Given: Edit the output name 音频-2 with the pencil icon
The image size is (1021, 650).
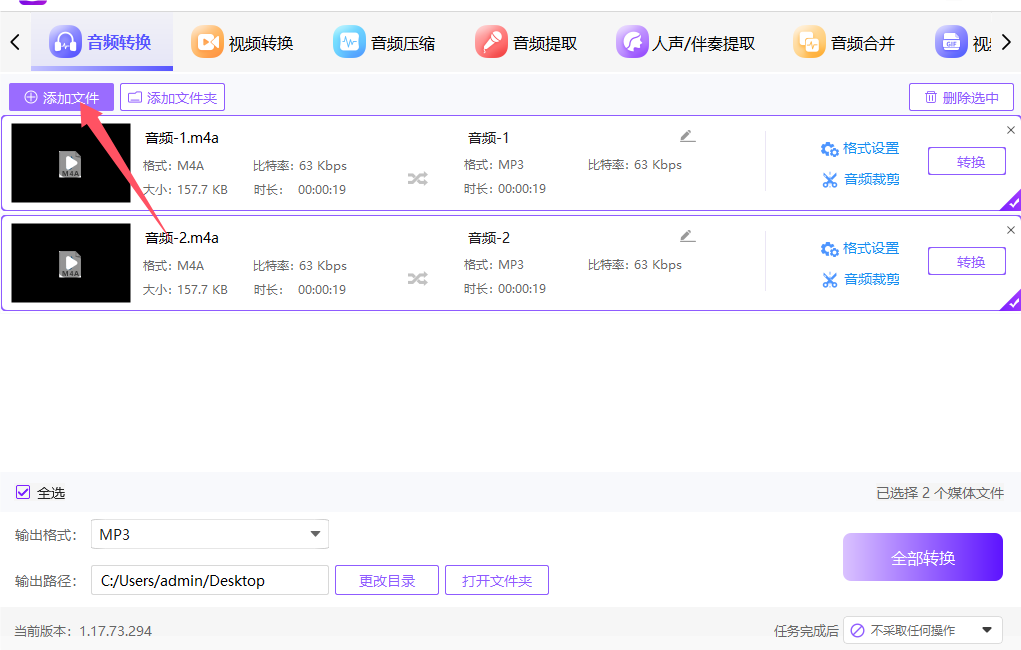Looking at the screenshot, I should 688,236.
